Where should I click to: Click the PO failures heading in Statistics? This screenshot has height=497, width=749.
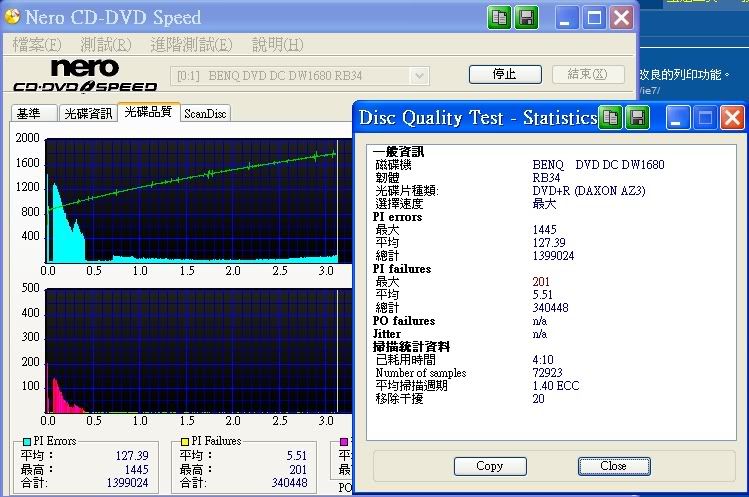404,321
